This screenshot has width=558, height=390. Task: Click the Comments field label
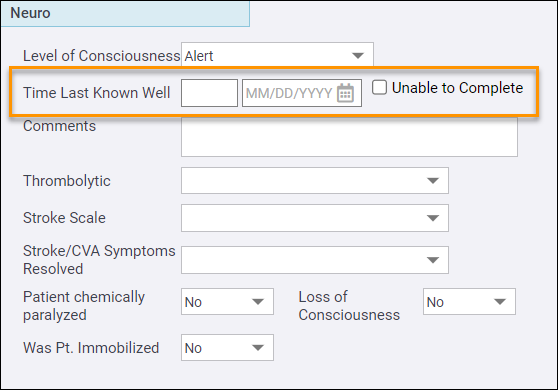(59, 126)
